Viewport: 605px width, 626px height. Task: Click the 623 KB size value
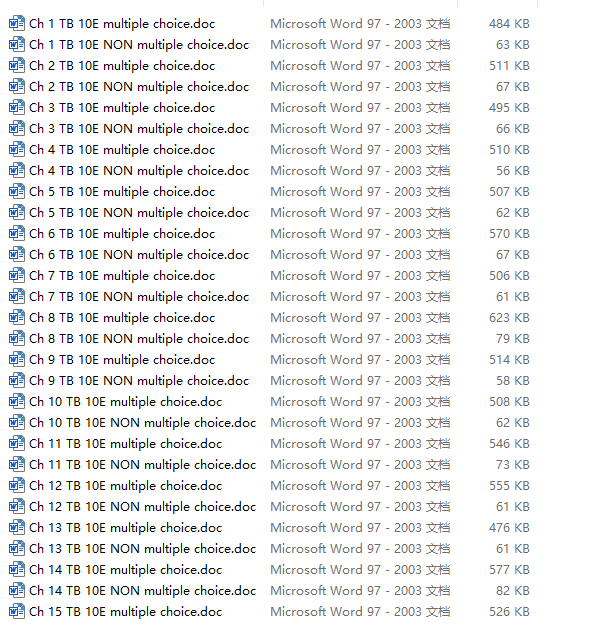click(x=509, y=317)
